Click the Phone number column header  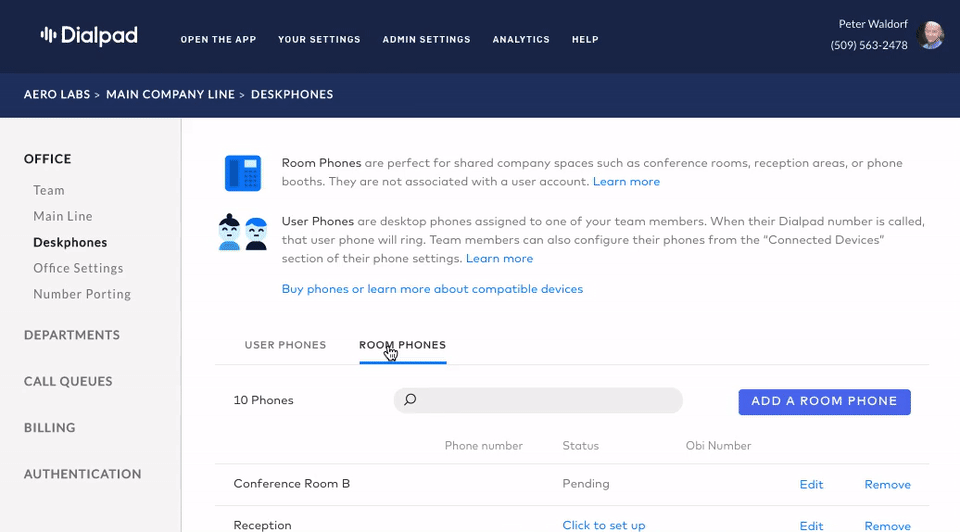pyautogui.click(x=484, y=446)
